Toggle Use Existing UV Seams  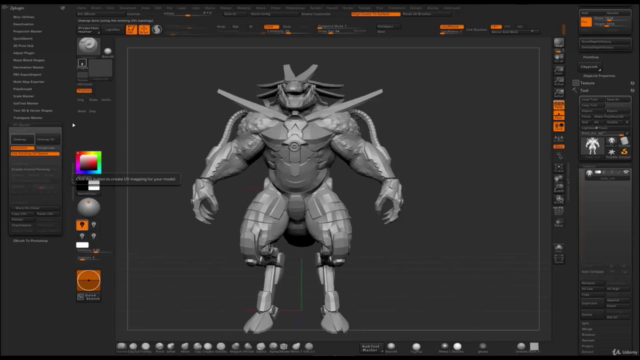point(35,154)
